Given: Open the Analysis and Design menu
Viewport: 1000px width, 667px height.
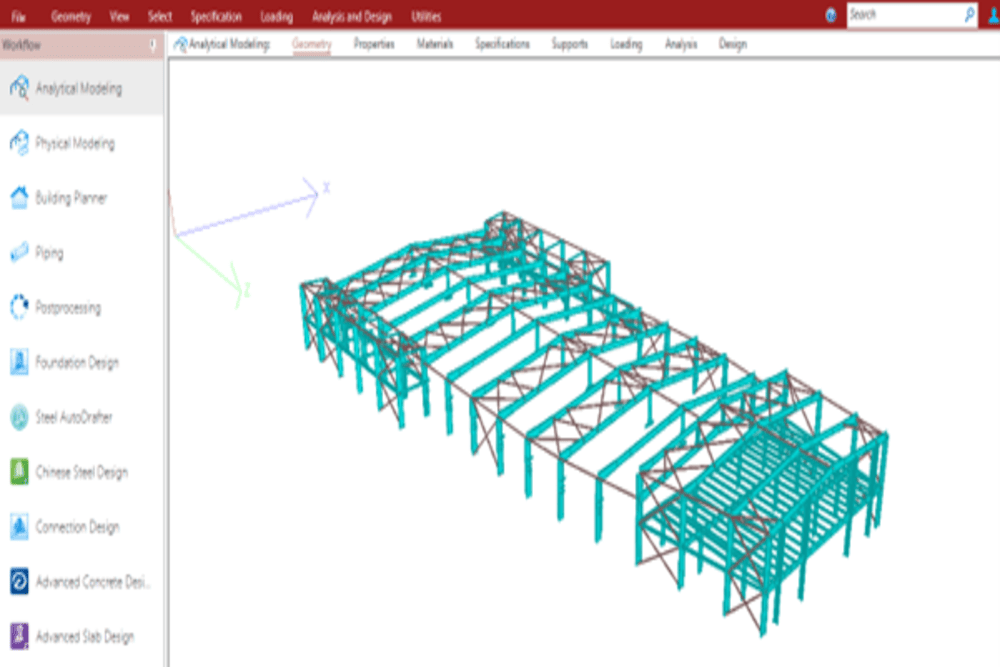Looking at the screenshot, I should pos(351,16).
